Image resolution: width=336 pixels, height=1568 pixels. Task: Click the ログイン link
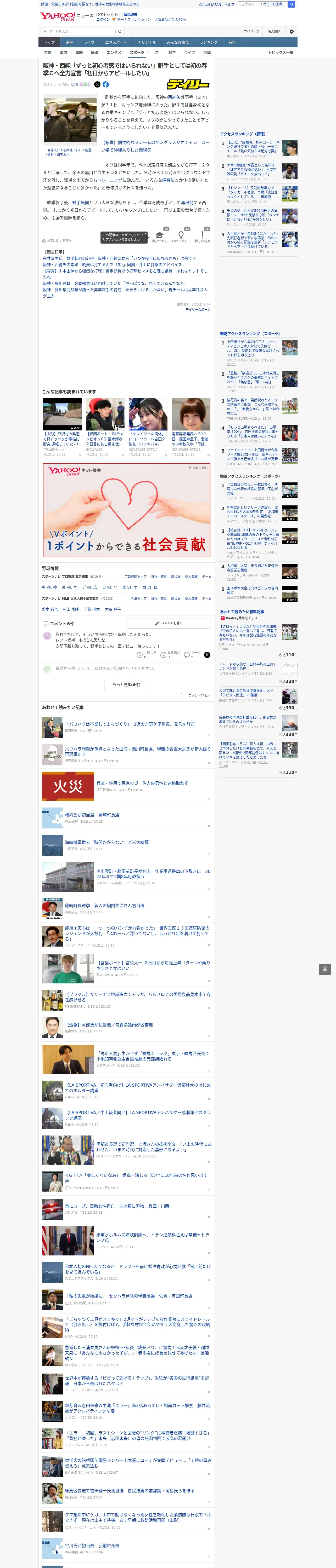[x=103, y=20]
